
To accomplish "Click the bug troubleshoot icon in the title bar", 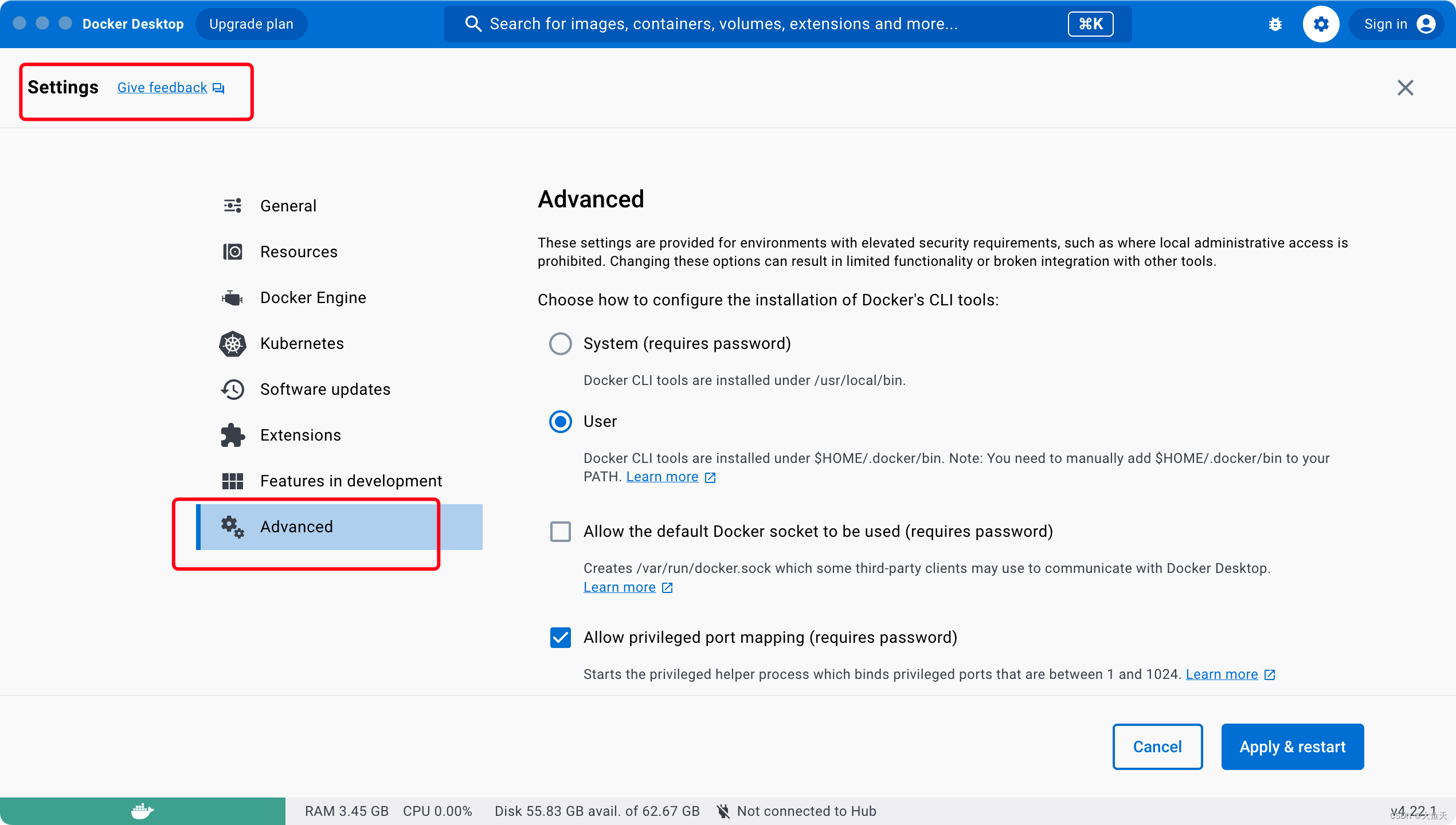I will click(x=1275, y=23).
